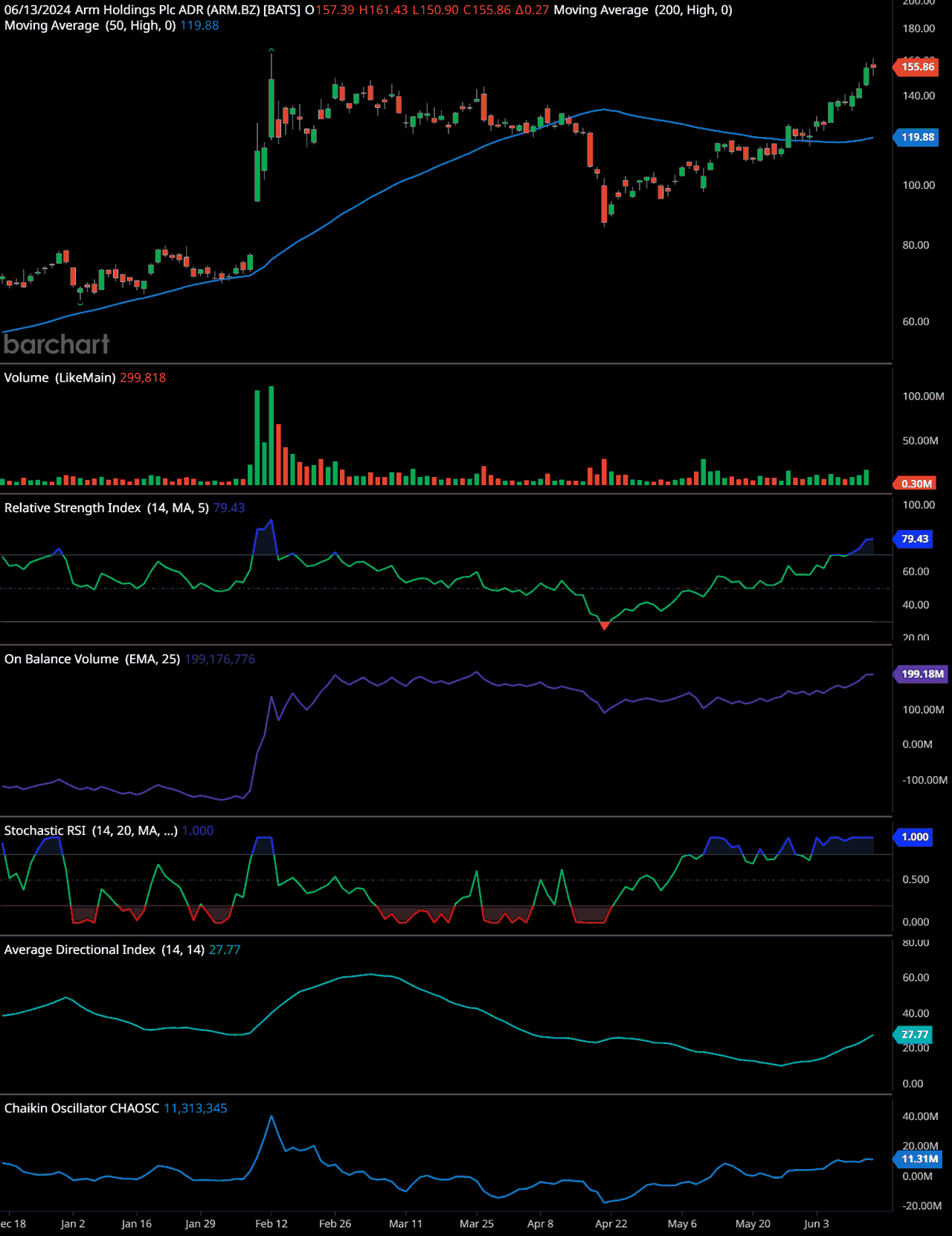Click the Moving Average (50, High, 0) label
952x1236 pixels.
point(90,25)
